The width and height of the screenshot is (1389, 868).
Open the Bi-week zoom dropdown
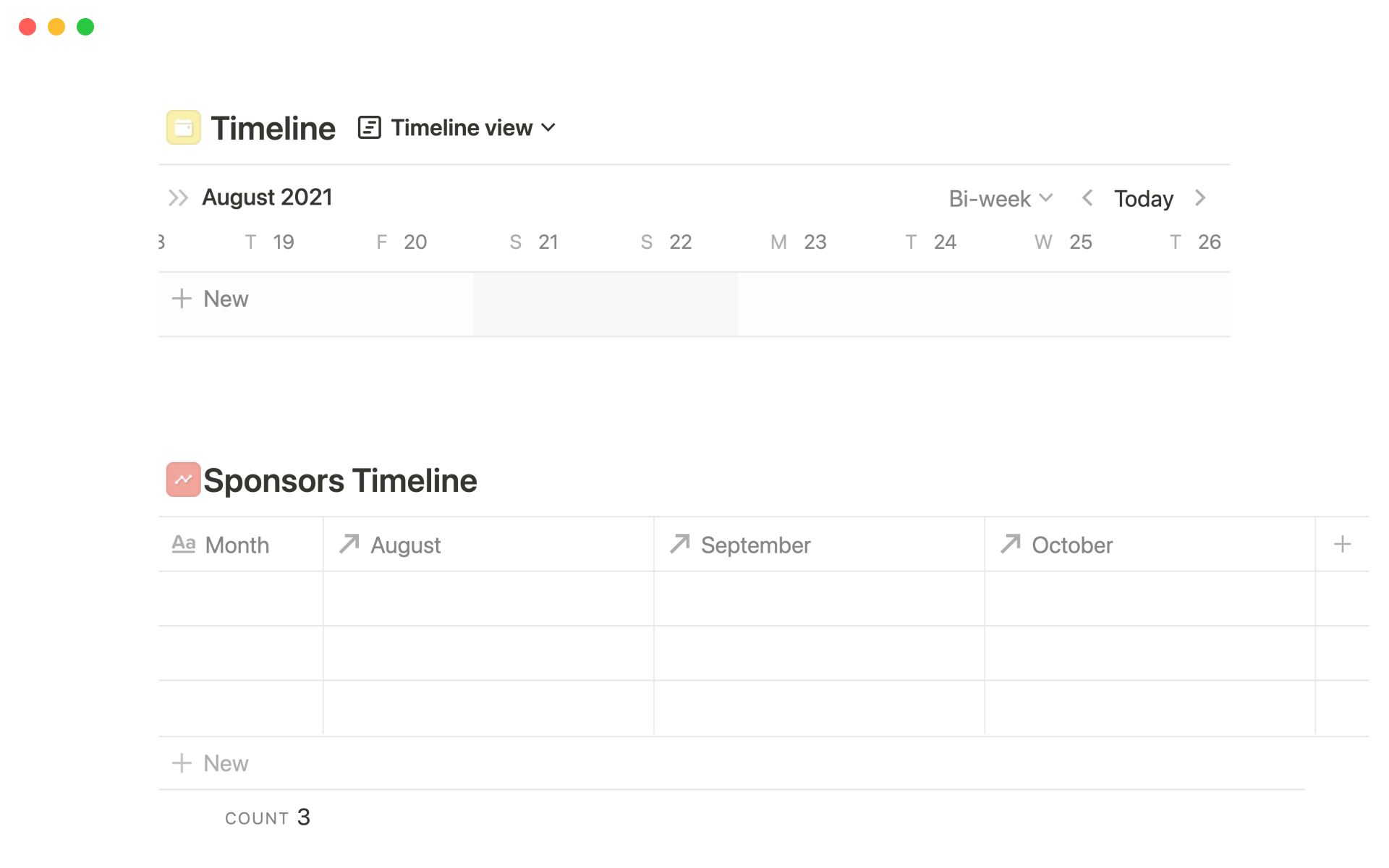pyautogui.click(x=1000, y=198)
